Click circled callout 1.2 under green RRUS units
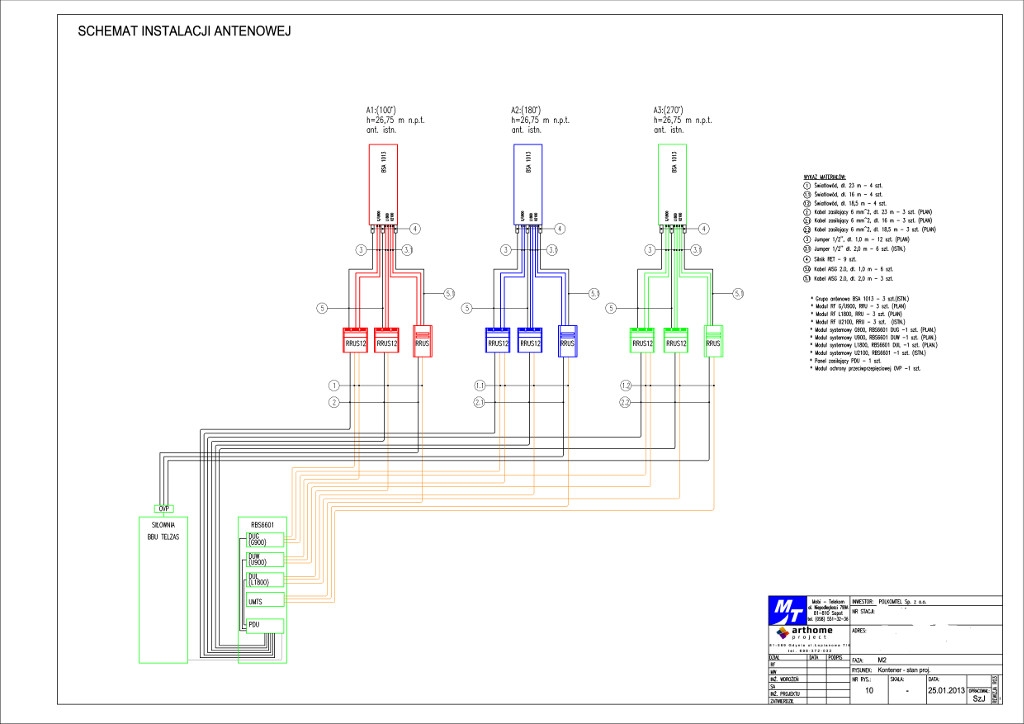 [x=626, y=386]
